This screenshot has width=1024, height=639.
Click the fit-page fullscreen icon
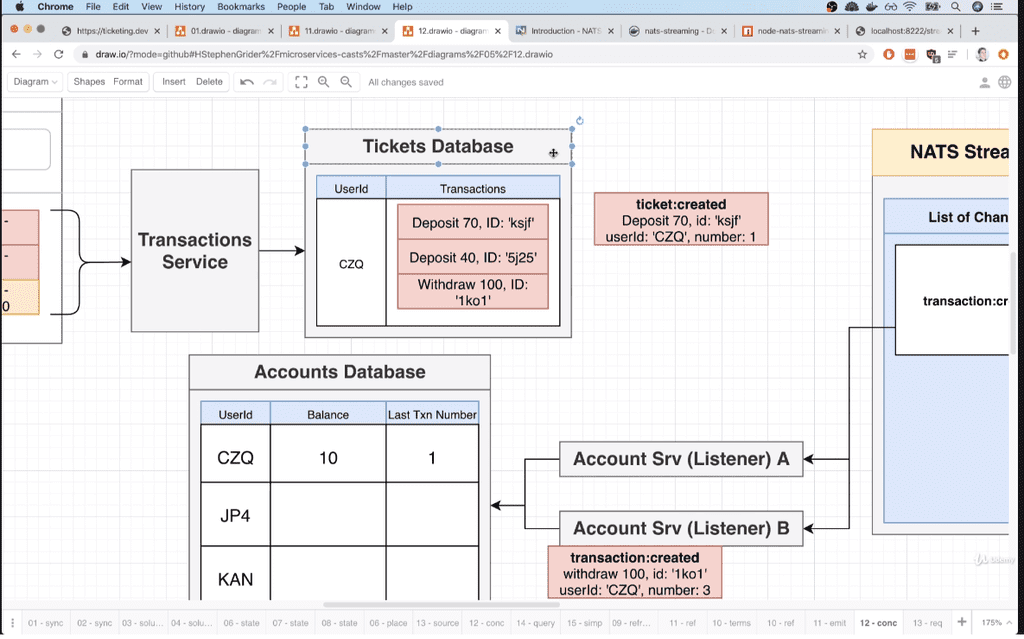301,82
